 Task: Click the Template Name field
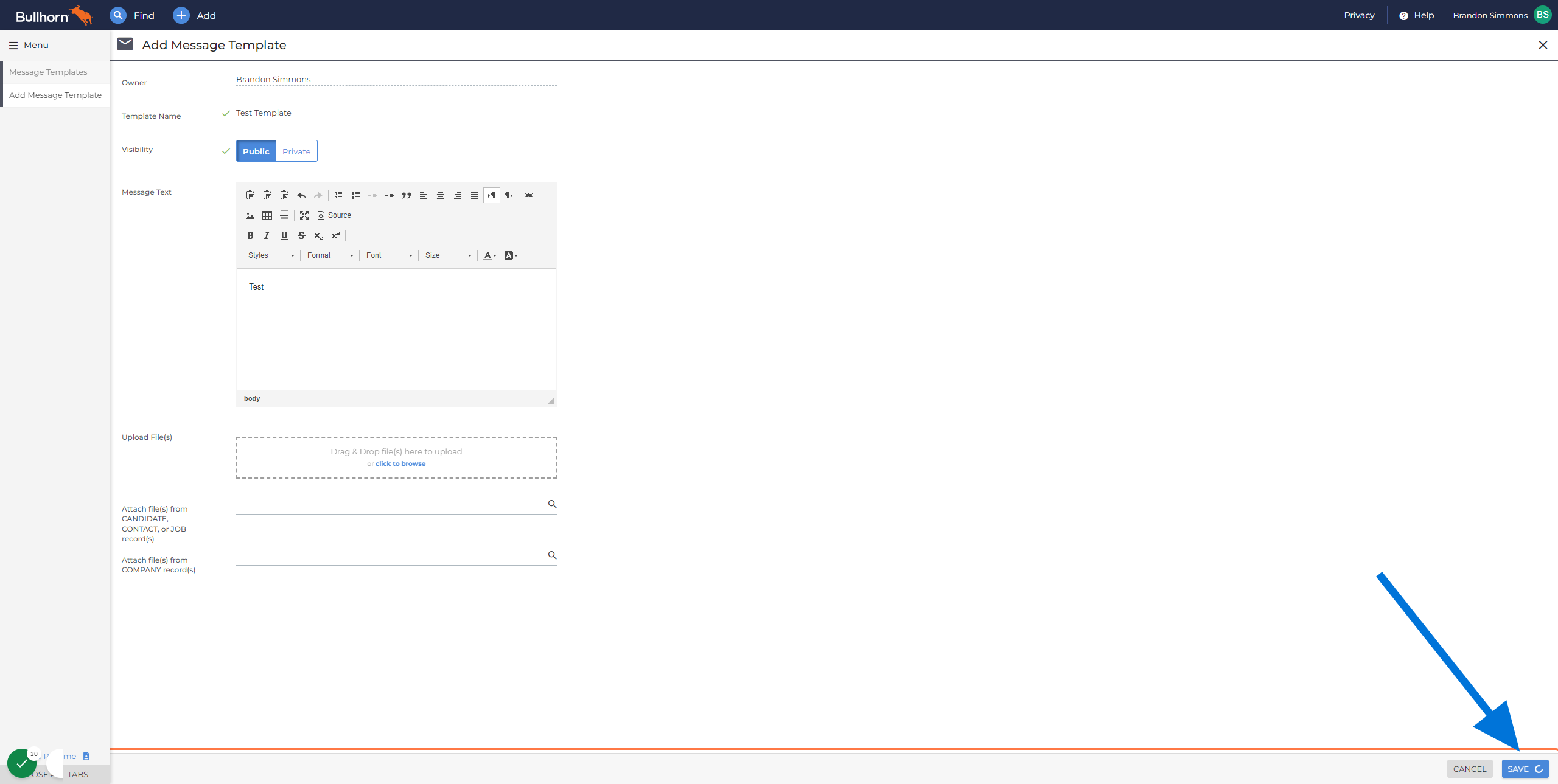click(396, 113)
